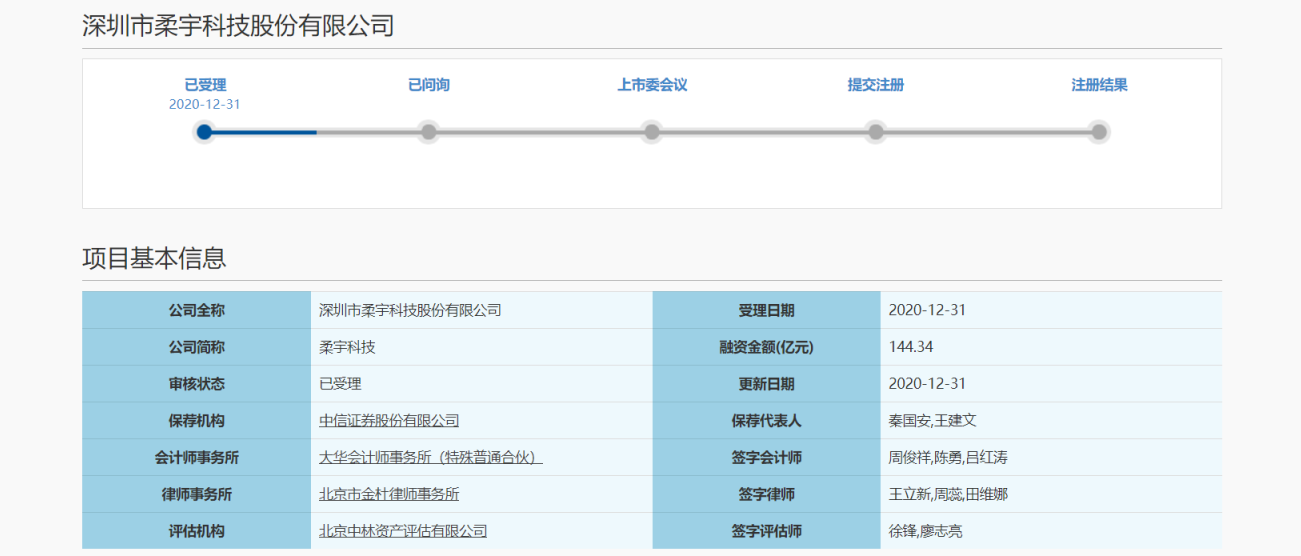Click the 律师事务所 header cell
Viewport: 1301px width, 556px height.
[x=197, y=494]
